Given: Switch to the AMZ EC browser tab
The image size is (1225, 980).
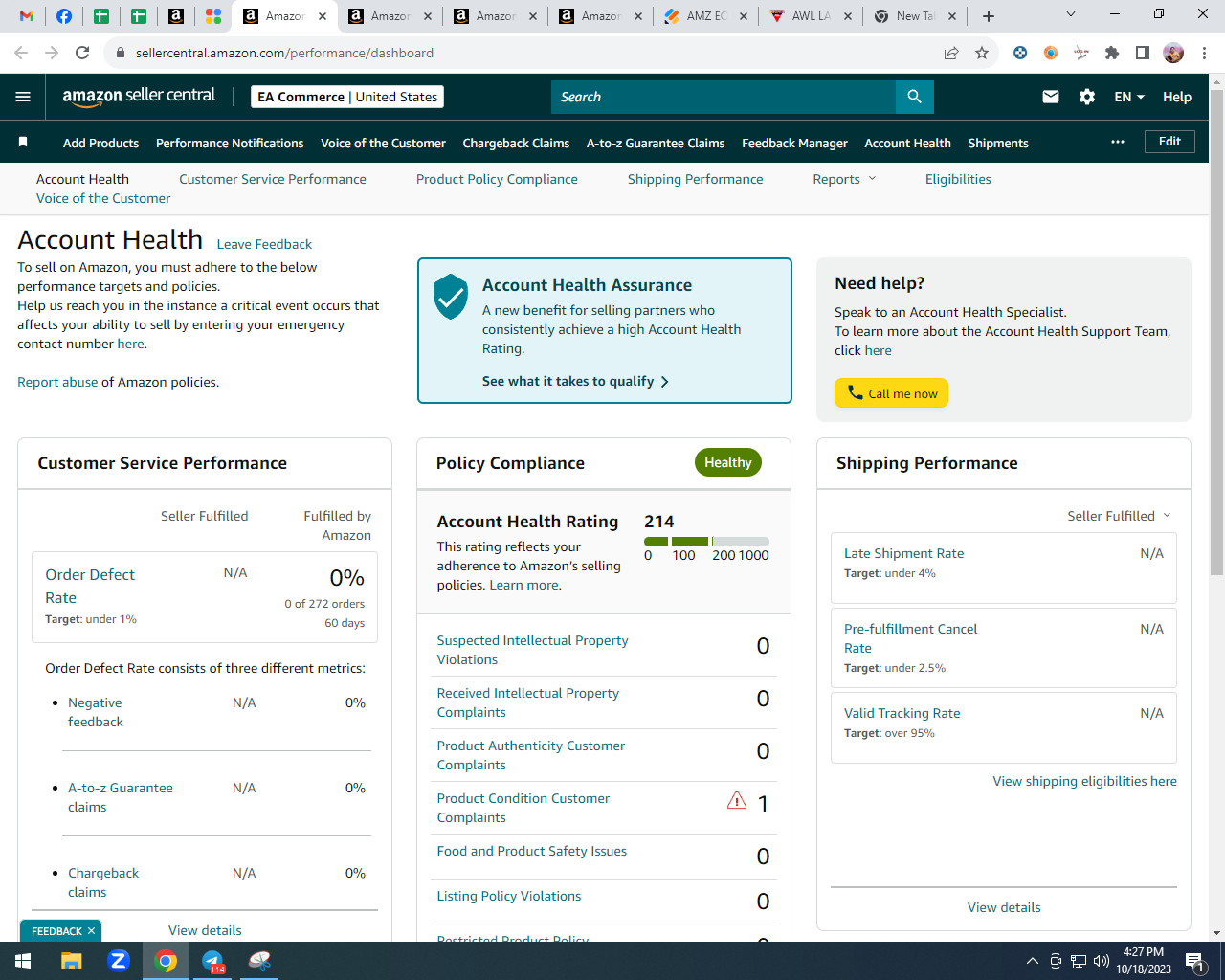Looking at the screenshot, I should point(706,16).
